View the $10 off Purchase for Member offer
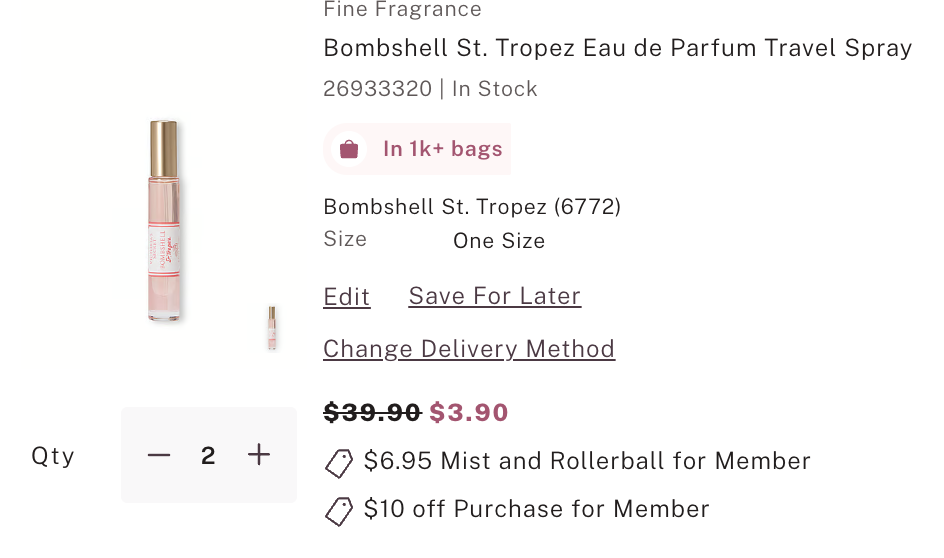 pos(536,509)
